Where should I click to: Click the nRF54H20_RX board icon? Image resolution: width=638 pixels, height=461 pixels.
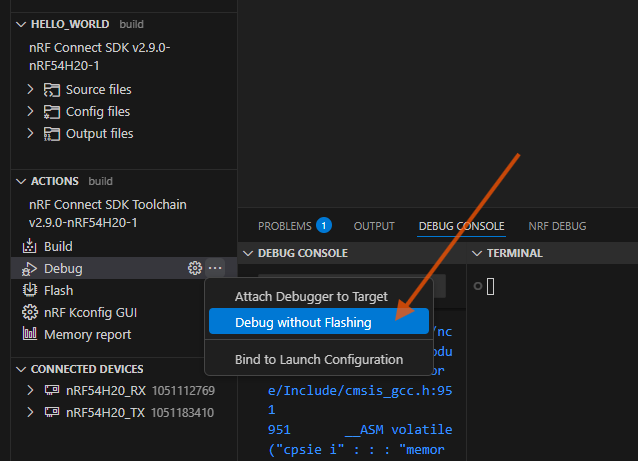point(52,390)
